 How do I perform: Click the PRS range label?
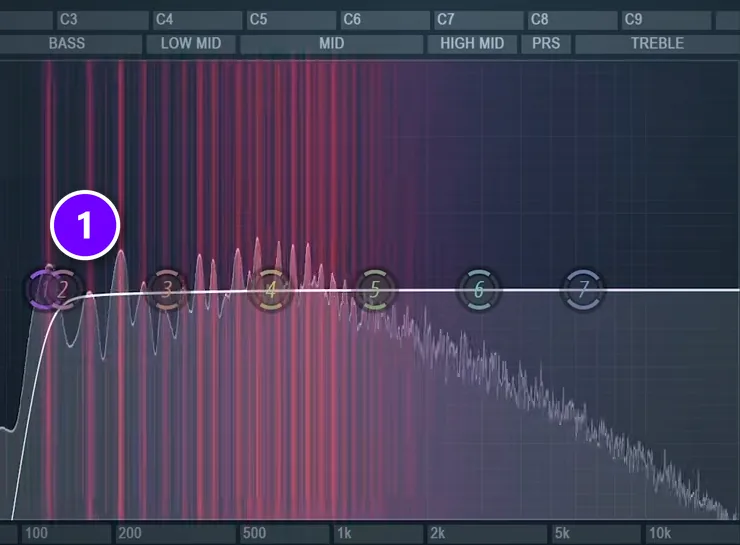[x=546, y=43]
